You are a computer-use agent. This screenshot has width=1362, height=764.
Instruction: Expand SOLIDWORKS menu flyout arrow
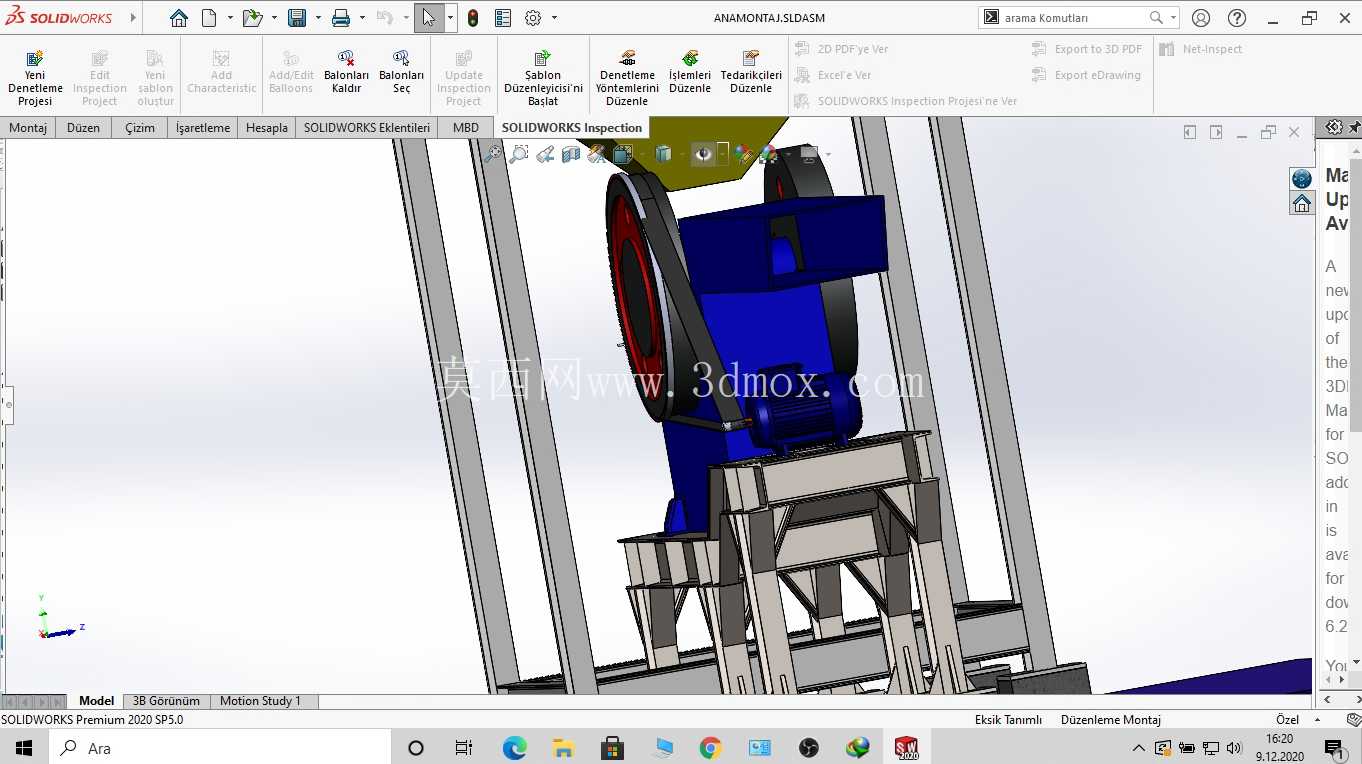(133, 18)
